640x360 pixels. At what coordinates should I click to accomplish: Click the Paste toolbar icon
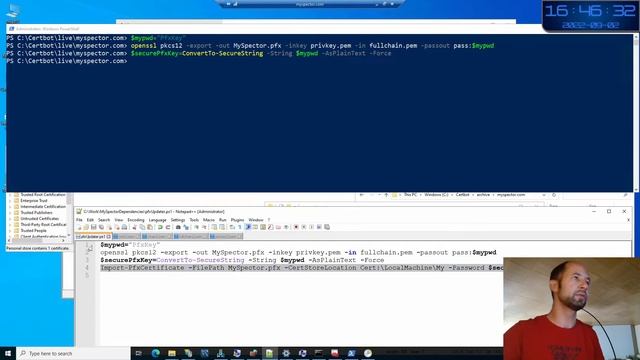pyautogui.click(x=149, y=227)
